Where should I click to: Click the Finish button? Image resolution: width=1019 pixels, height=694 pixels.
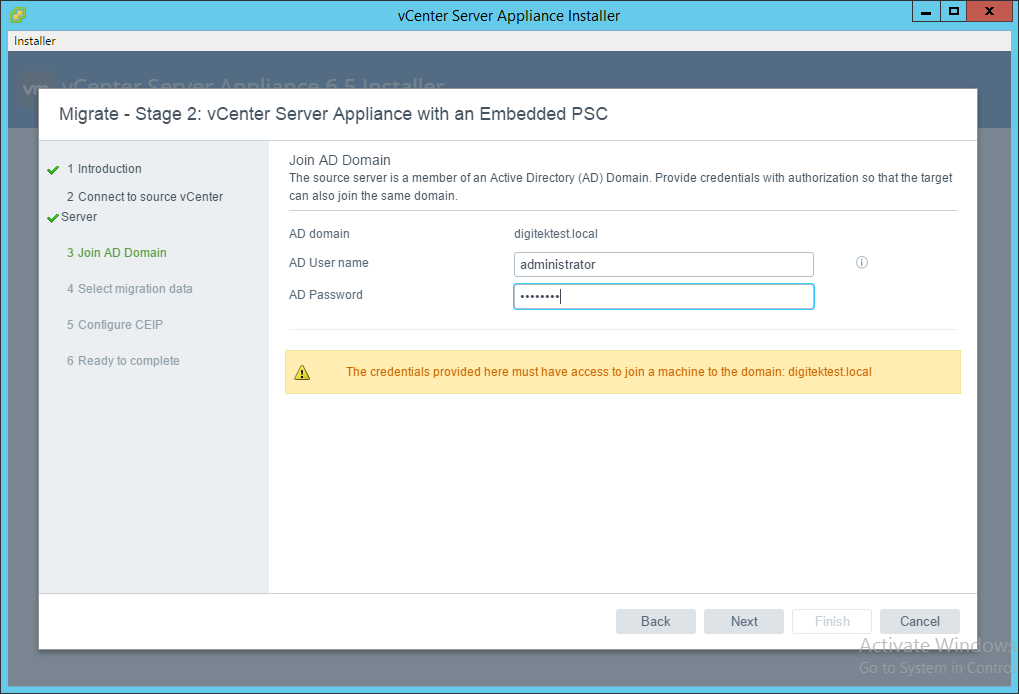pos(832,621)
